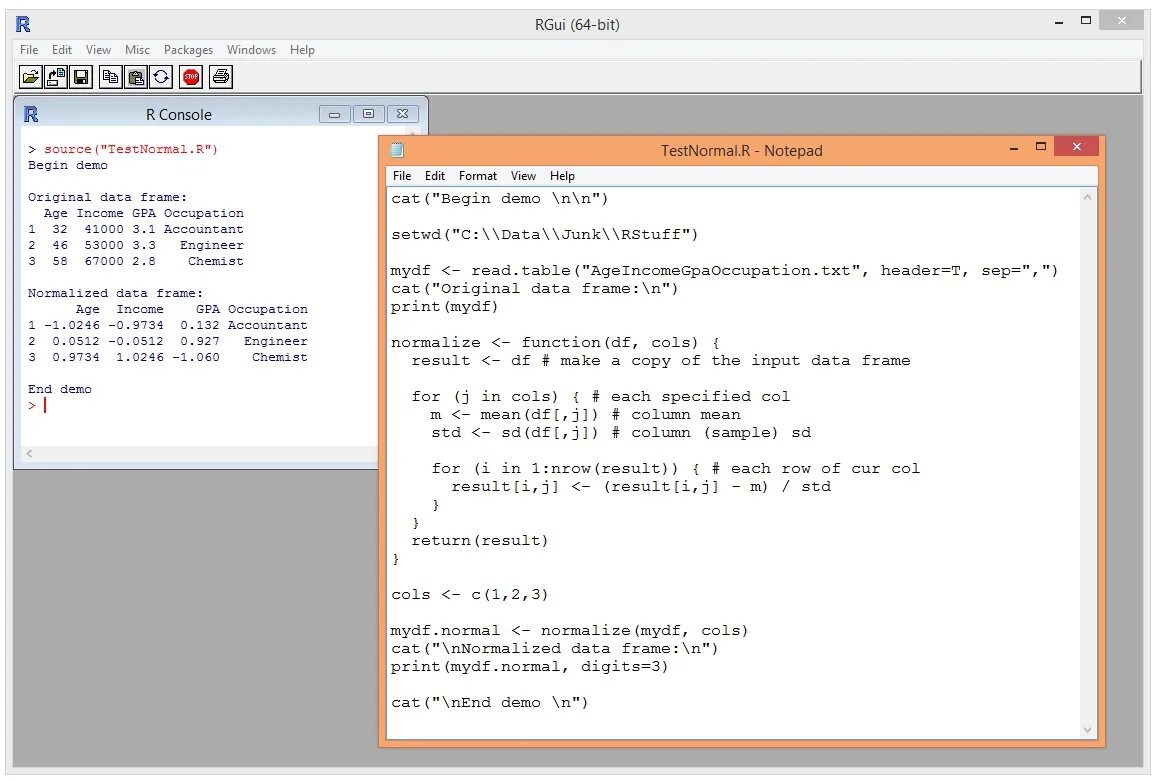Click the Notepad title bar document icon
1156x781 pixels.
pyautogui.click(x=397, y=150)
